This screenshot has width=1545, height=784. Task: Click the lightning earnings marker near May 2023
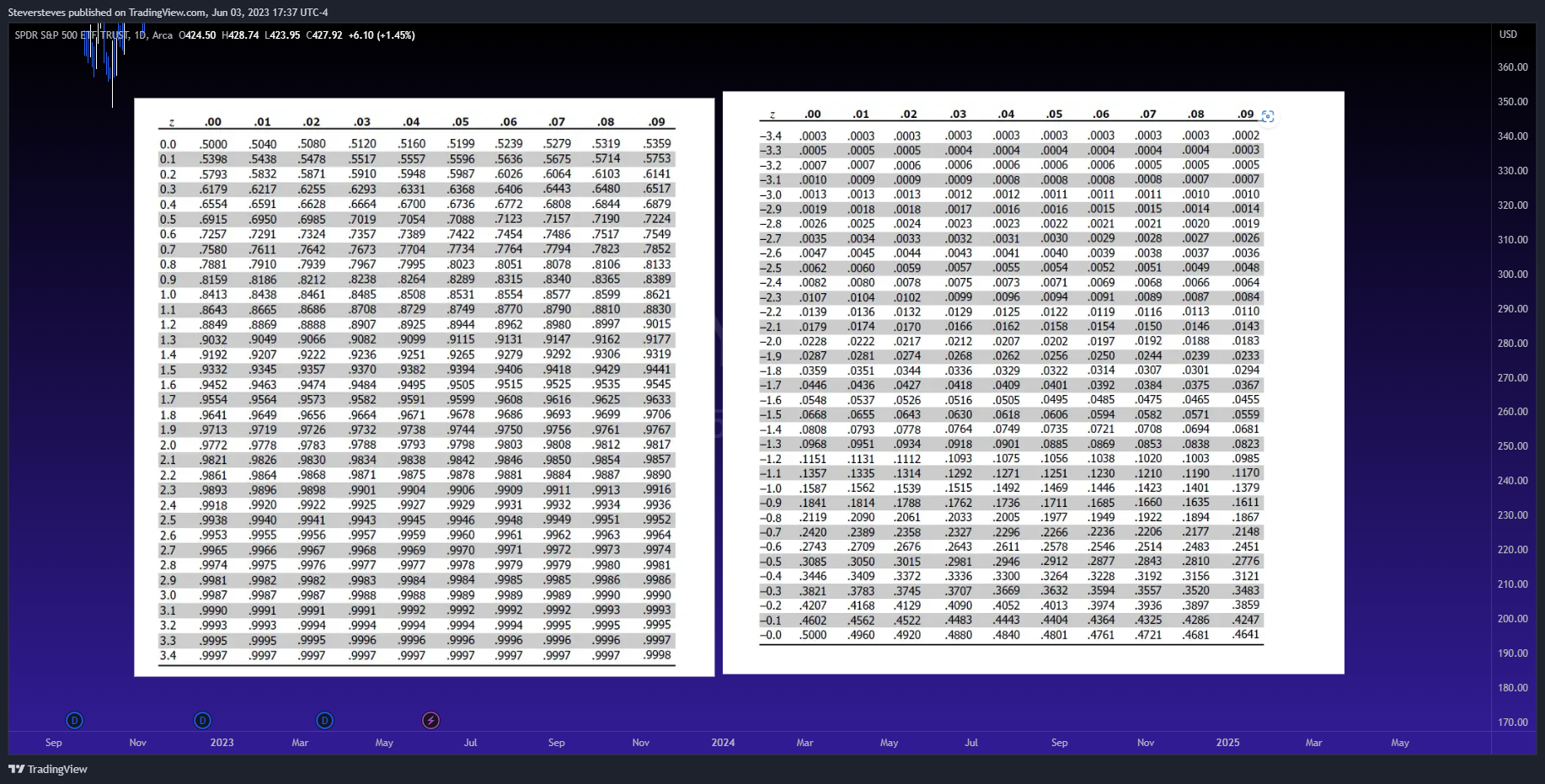[x=430, y=720]
